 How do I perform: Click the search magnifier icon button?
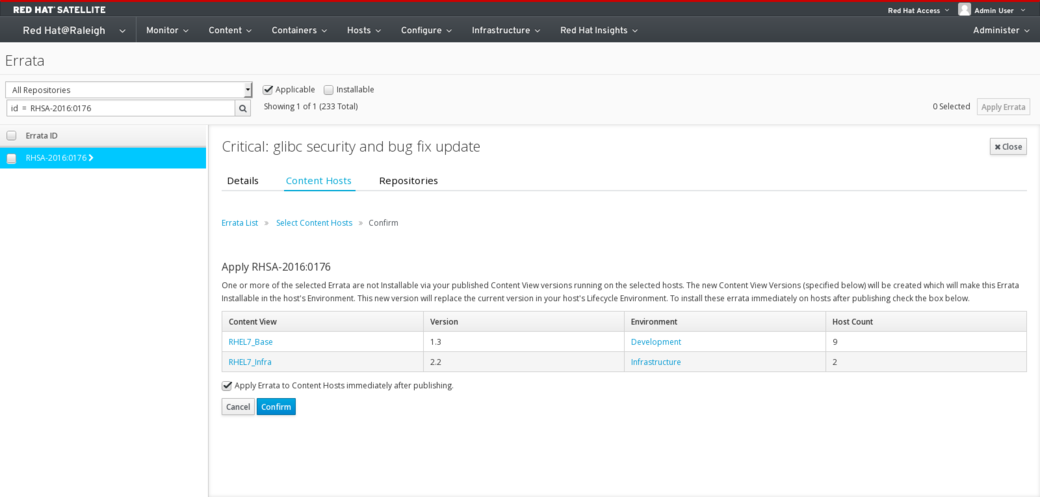(x=243, y=108)
